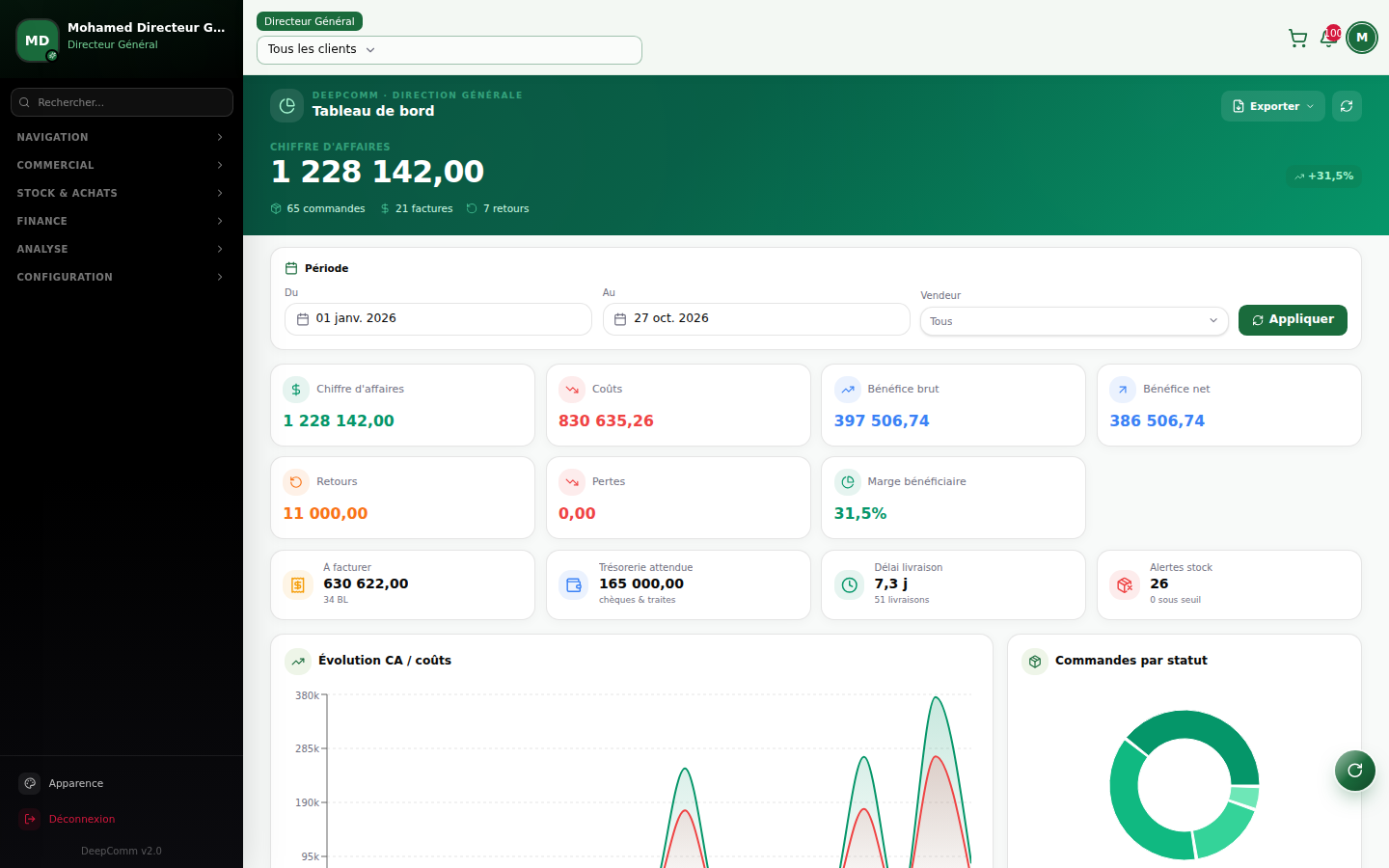Click the trend icon on Bénéfice brut card
1389x868 pixels.
848,390
